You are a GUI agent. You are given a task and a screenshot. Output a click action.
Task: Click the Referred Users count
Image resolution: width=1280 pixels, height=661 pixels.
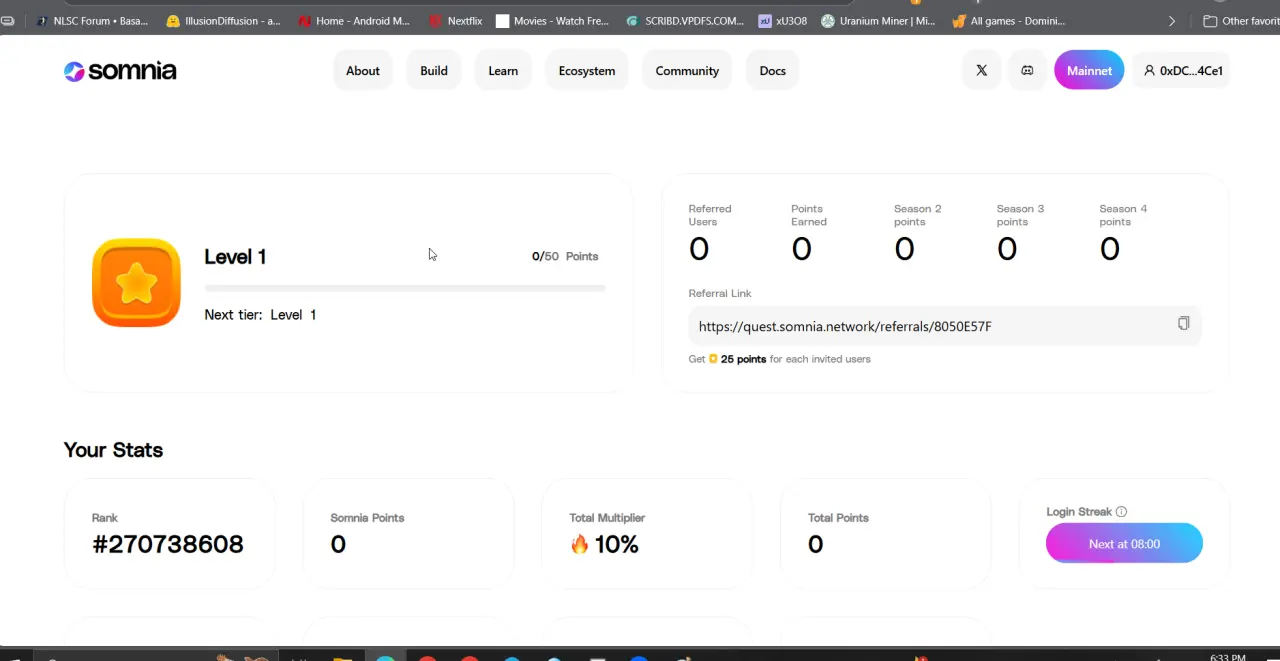[699, 249]
